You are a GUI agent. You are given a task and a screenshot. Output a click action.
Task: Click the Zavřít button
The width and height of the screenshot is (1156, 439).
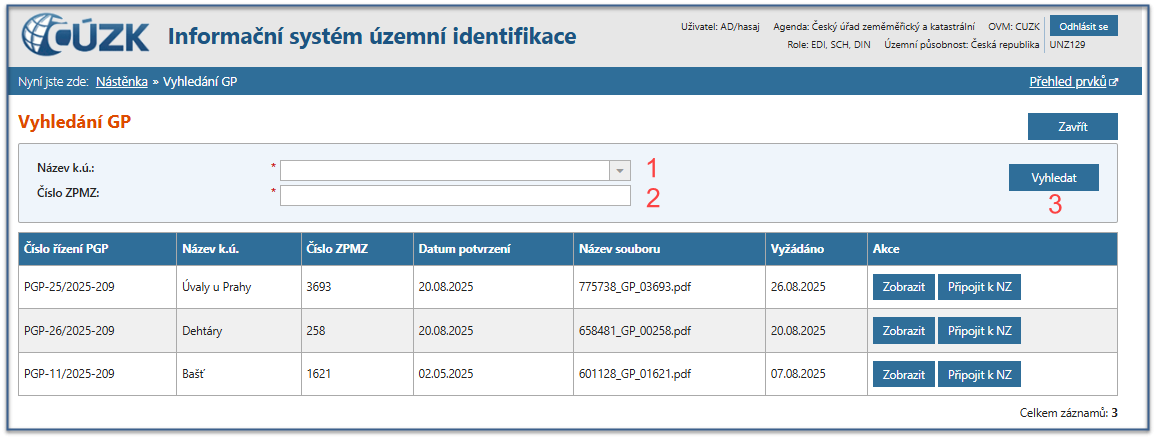(x=1072, y=127)
